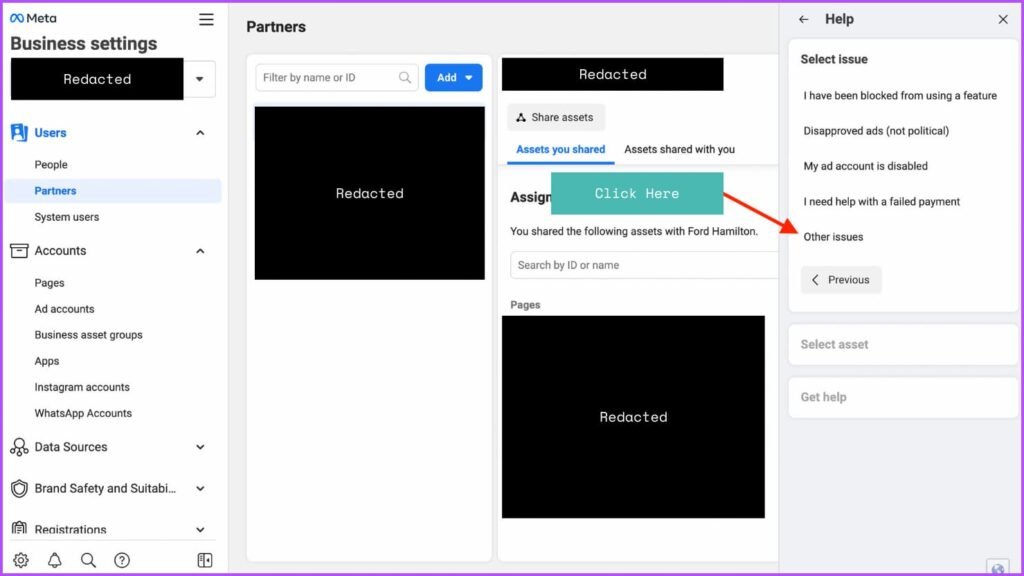This screenshot has width=1024, height=576.
Task: Open Instagram accounts
Action: [x=82, y=387]
